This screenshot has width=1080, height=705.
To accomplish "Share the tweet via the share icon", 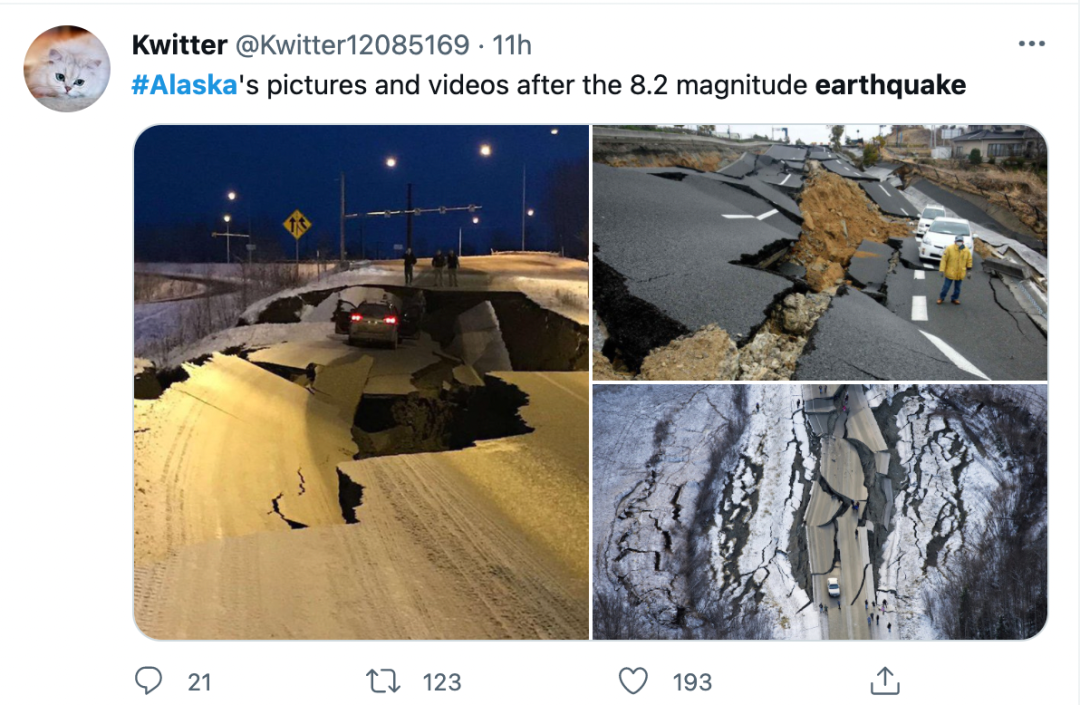I will pyautogui.click(x=884, y=681).
